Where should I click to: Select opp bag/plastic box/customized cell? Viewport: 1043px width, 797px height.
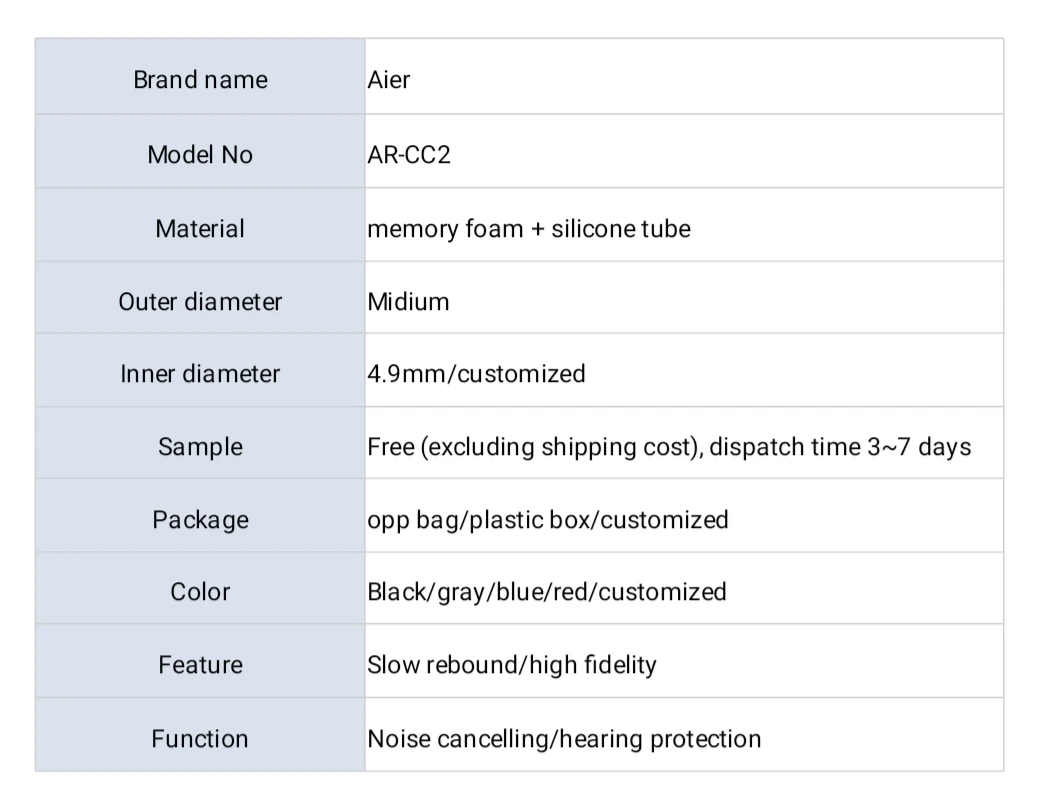pyautogui.click(x=684, y=516)
